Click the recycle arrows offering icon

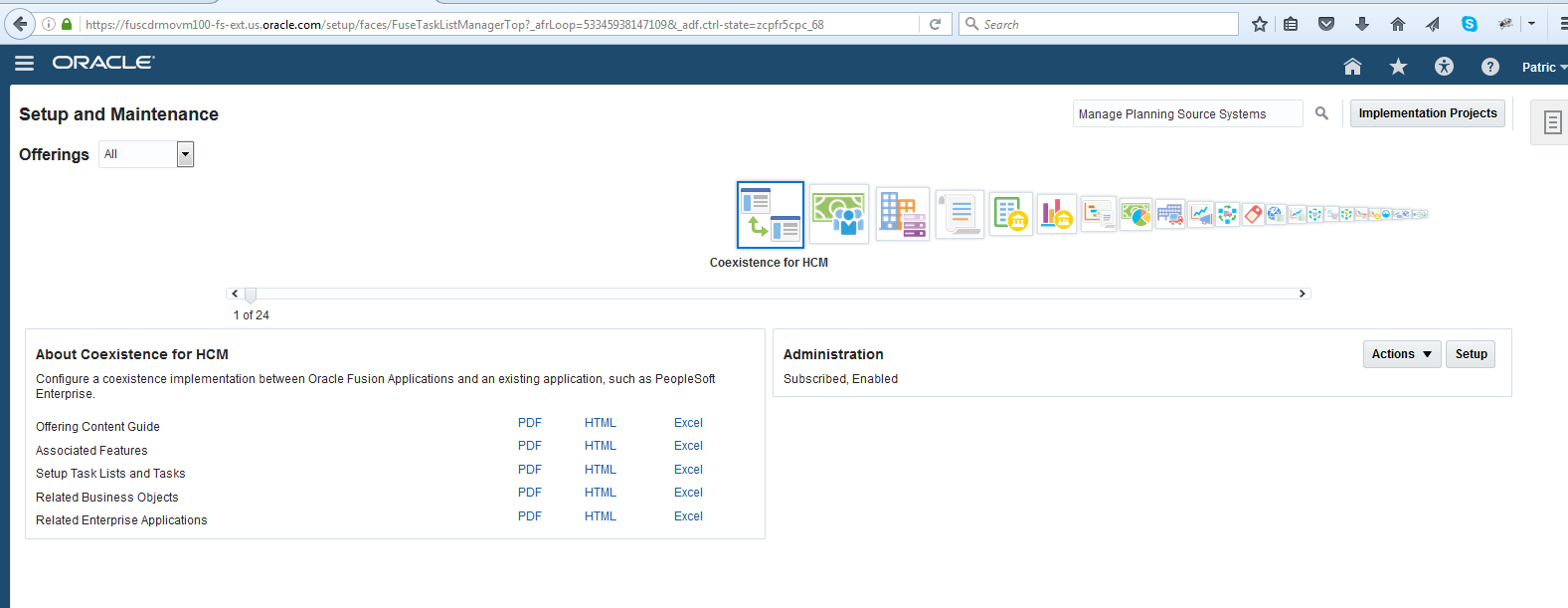click(x=1227, y=214)
